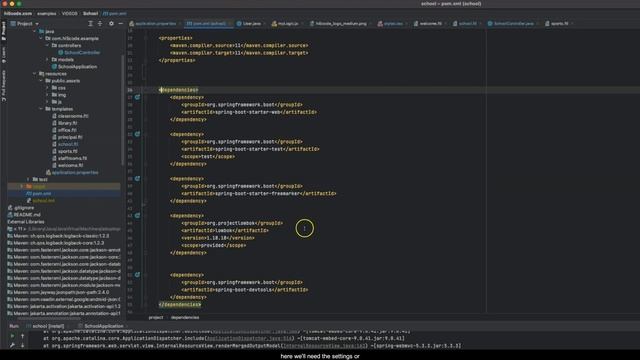Collapse the com.hibcode.example package node
Image resolution: width=640 pixels, height=360 pixels.
(41, 38)
